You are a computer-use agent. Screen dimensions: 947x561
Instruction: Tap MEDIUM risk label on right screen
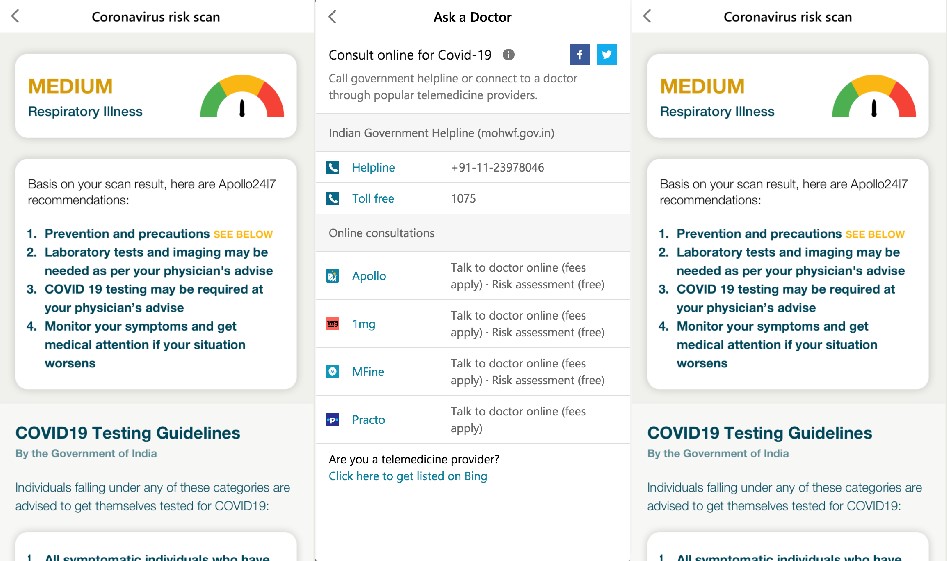point(702,86)
